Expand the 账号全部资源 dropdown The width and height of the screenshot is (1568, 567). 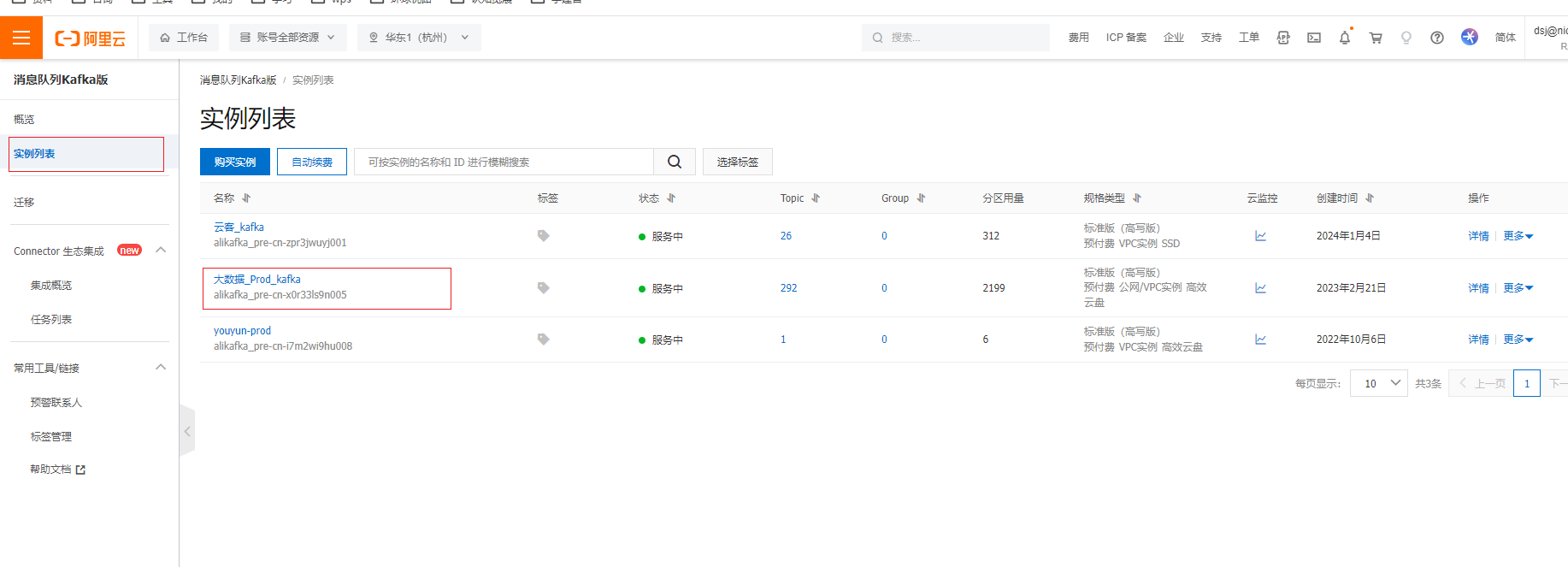tap(288, 38)
